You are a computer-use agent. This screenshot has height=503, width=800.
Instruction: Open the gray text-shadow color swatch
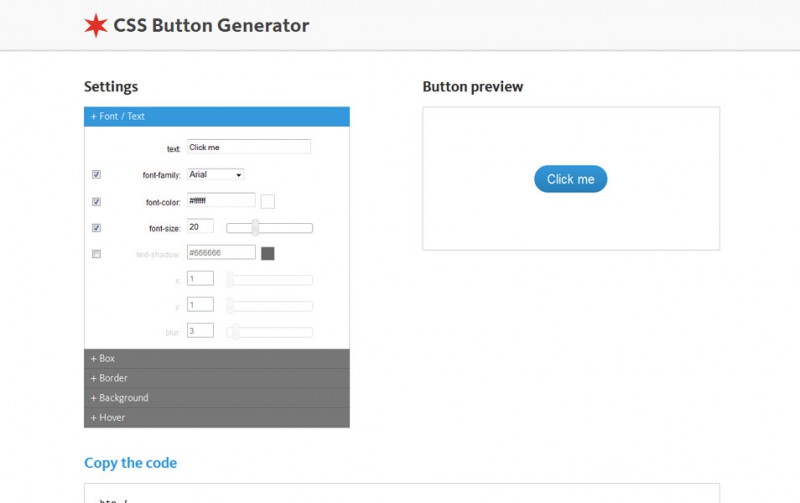point(268,254)
